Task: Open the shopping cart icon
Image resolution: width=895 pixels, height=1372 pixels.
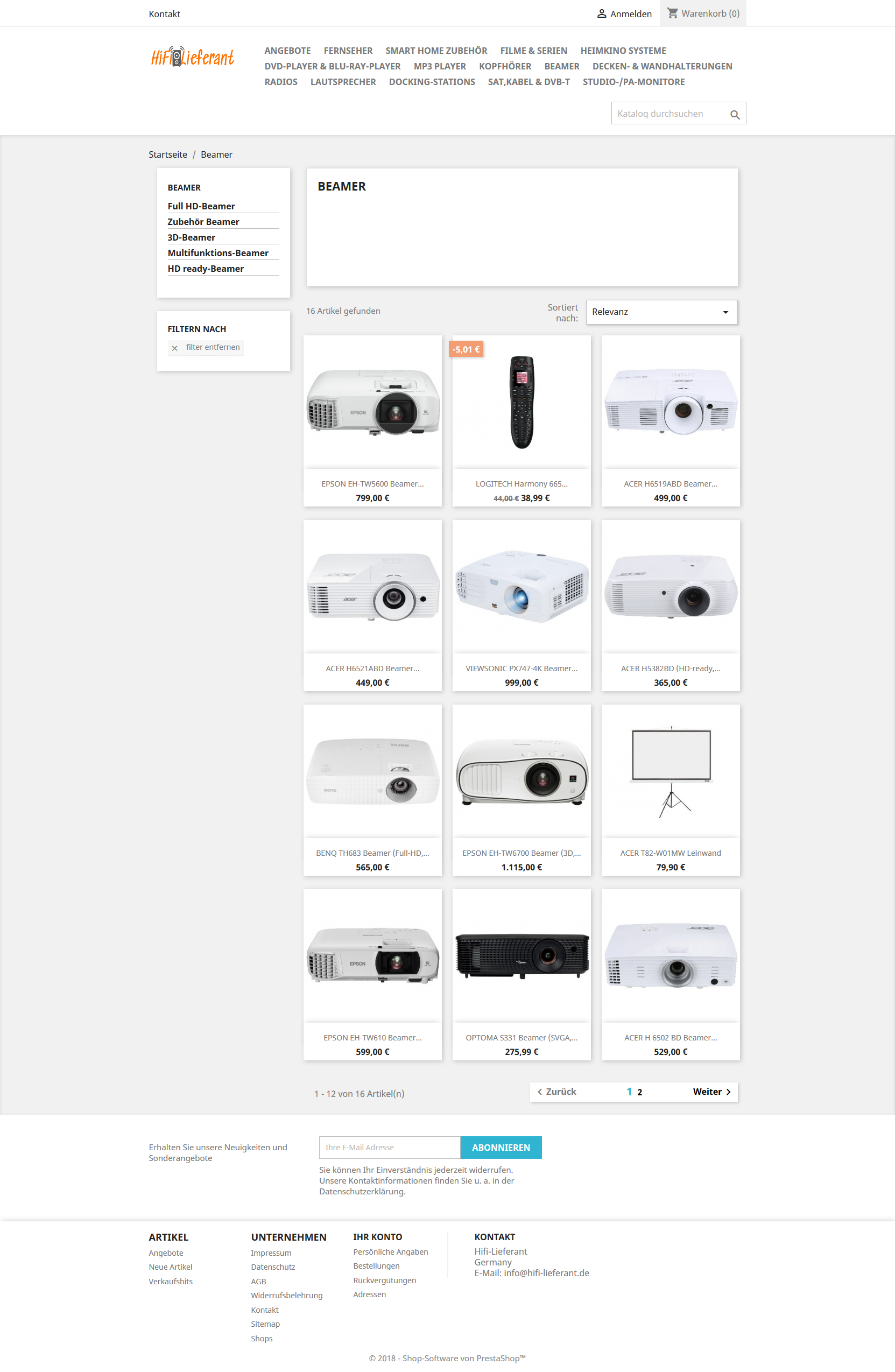Action: tap(673, 13)
